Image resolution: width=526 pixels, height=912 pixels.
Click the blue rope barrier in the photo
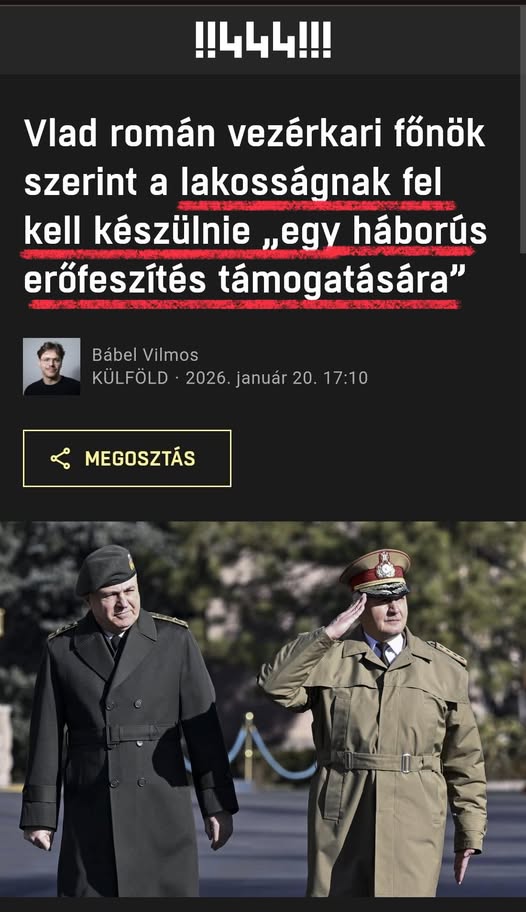(273, 754)
